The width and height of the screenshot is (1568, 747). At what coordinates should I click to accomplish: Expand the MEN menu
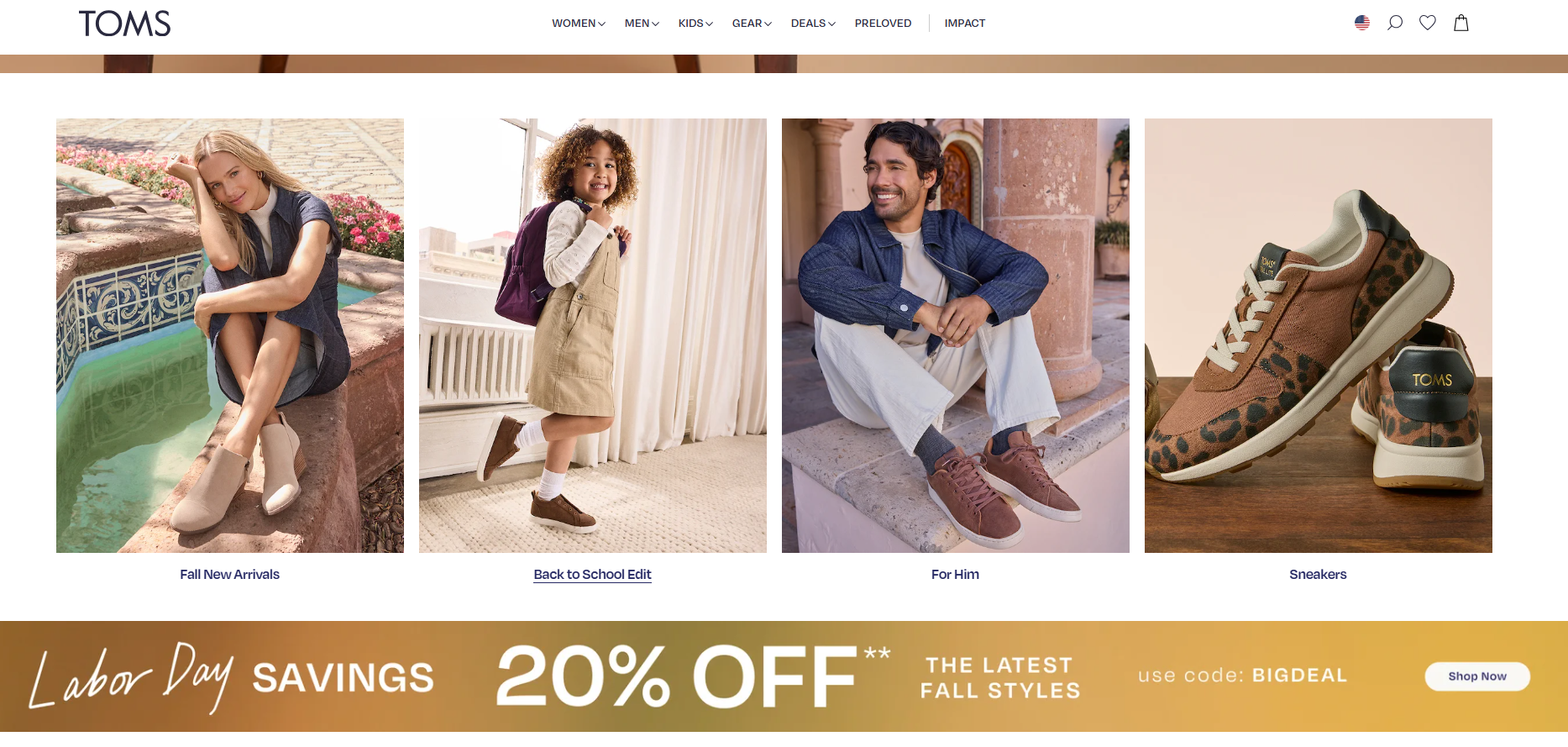point(642,24)
